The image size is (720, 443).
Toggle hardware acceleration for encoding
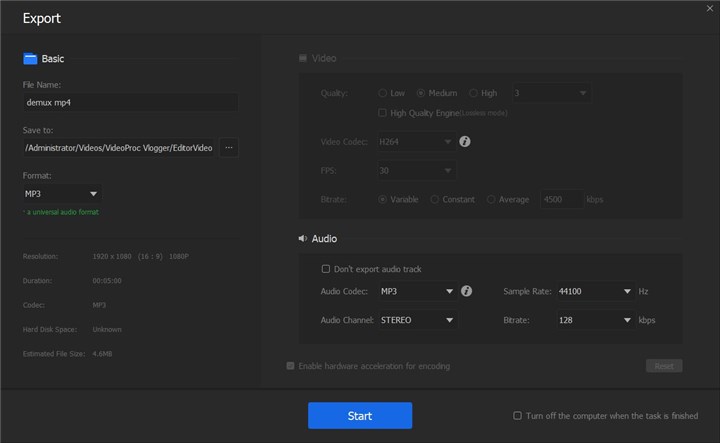(291, 366)
